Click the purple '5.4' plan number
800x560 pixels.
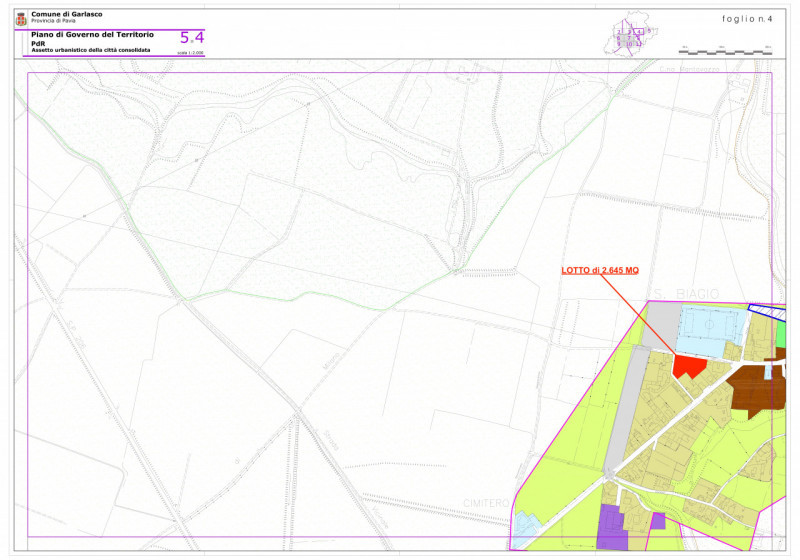click(191, 38)
